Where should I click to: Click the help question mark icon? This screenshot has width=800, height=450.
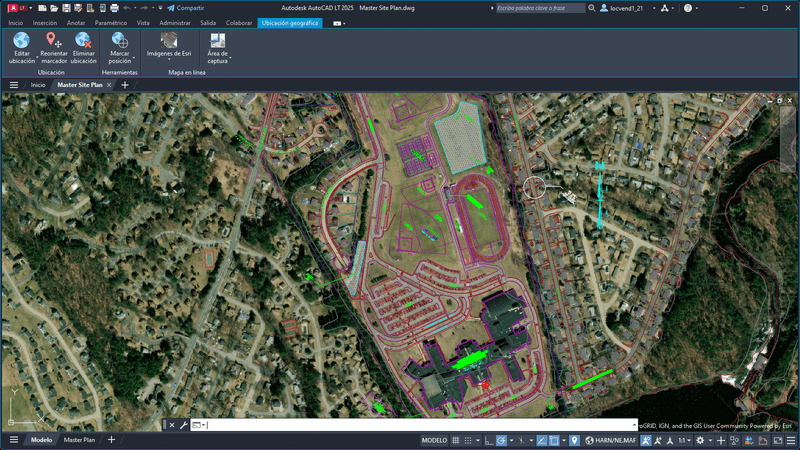click(688, 8)
